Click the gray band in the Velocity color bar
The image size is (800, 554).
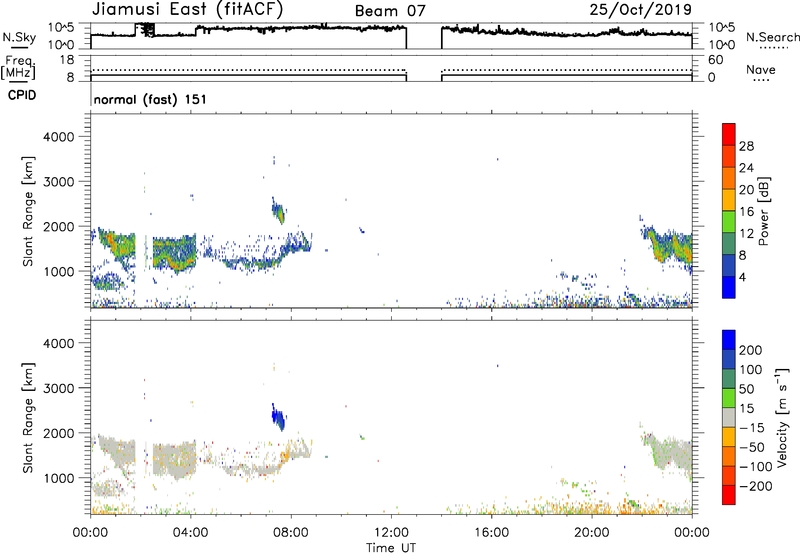[x=729, y=418]
